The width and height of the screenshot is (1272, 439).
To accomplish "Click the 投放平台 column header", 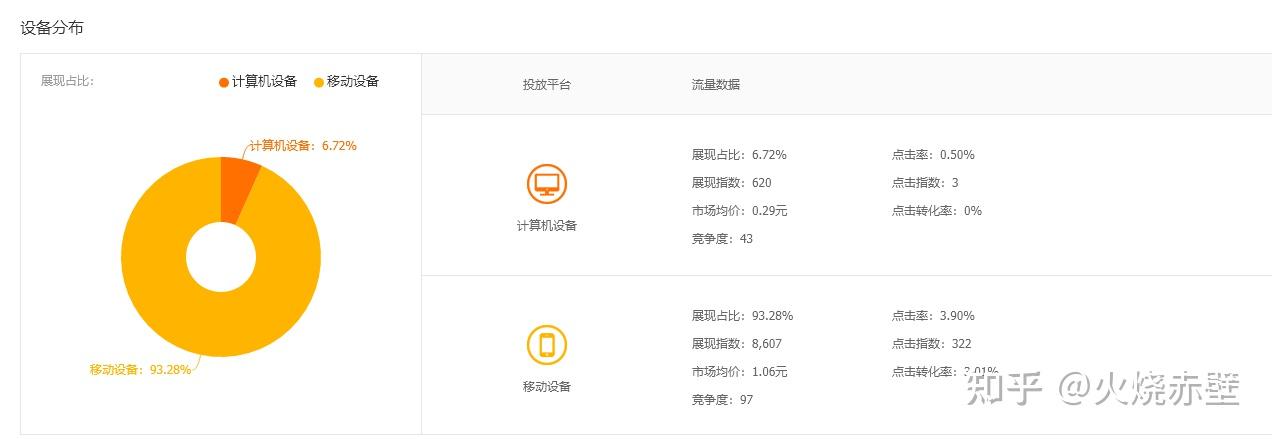I will coord(547,85).
